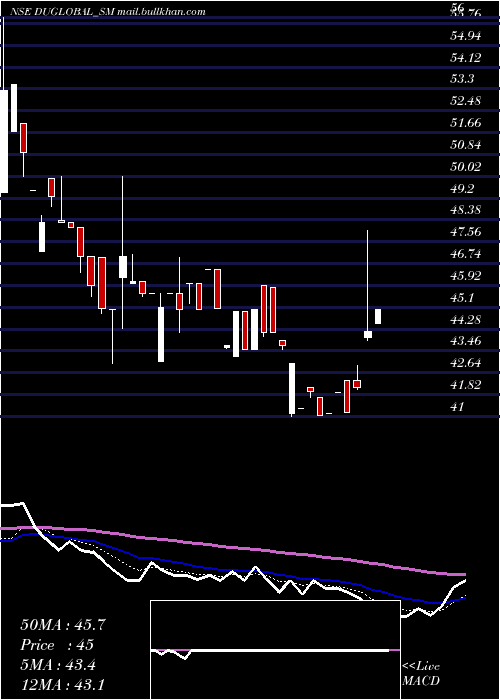This screenshot has width=500, height=700.
Task: Click the 54.94 price axis label
Action: click(x=466, y=36)
